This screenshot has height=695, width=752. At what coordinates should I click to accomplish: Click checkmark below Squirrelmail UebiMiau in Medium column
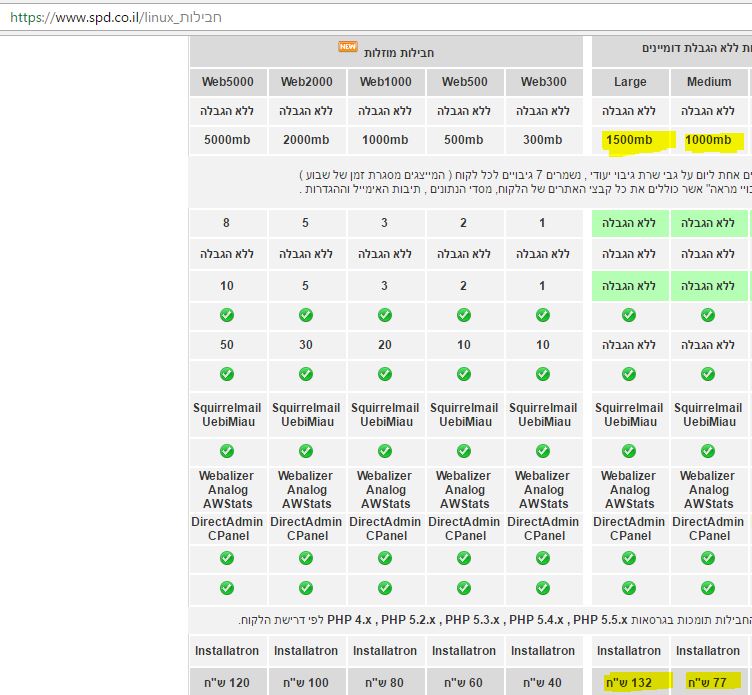pyautogui.click(x=708, y=451)
